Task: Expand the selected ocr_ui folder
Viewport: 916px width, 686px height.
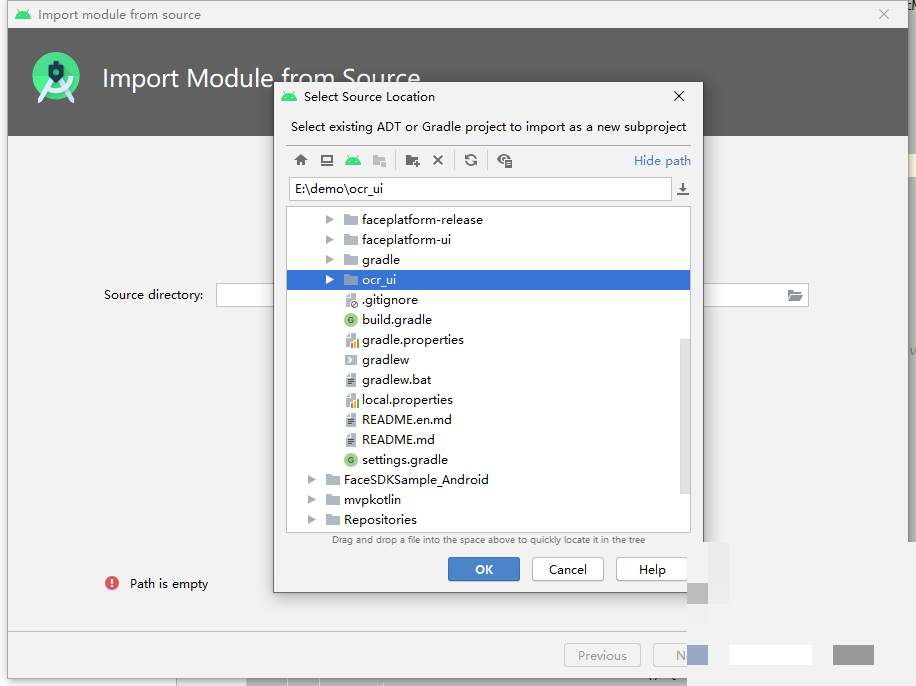Action: point(329,280)
